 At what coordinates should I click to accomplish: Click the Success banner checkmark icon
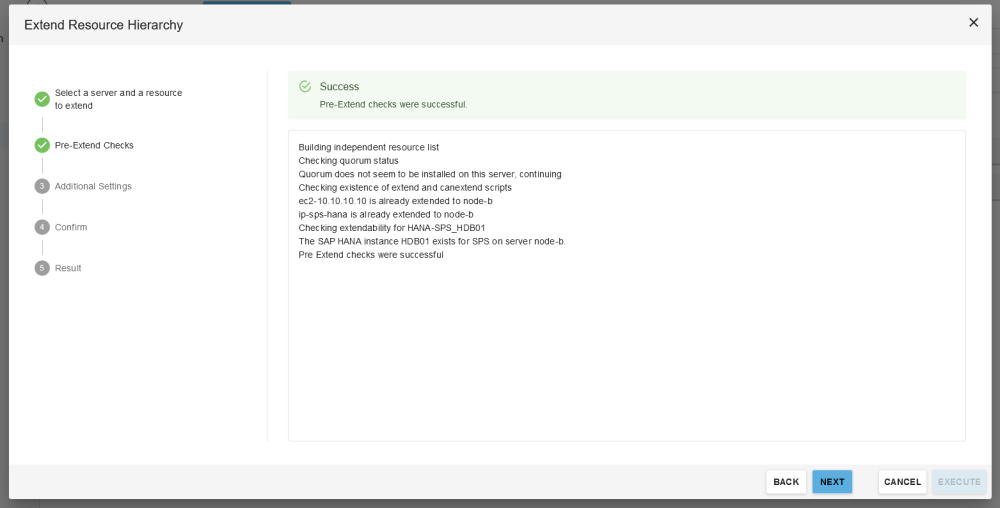(305, 87)
